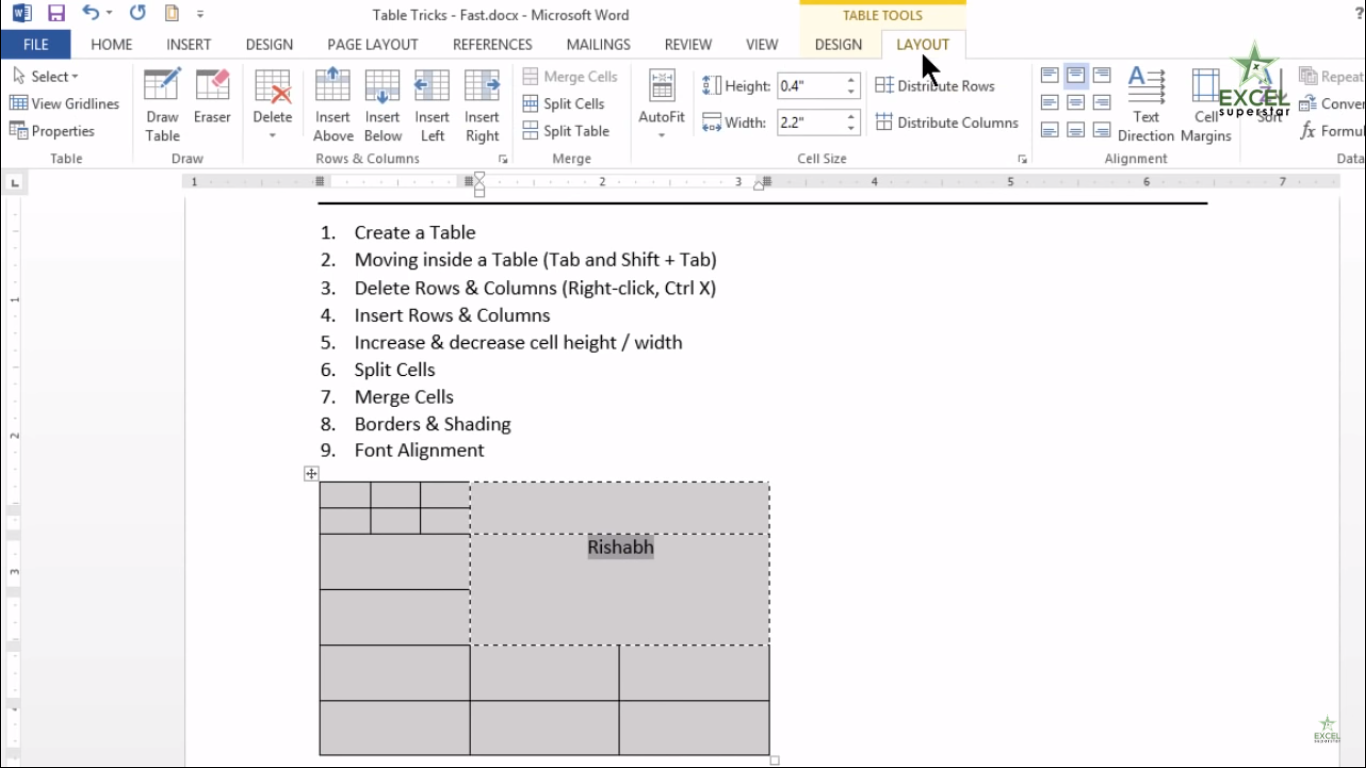Click the Table Tools LAYOUT tab
1366x768 pixels.
click(922, 44)
